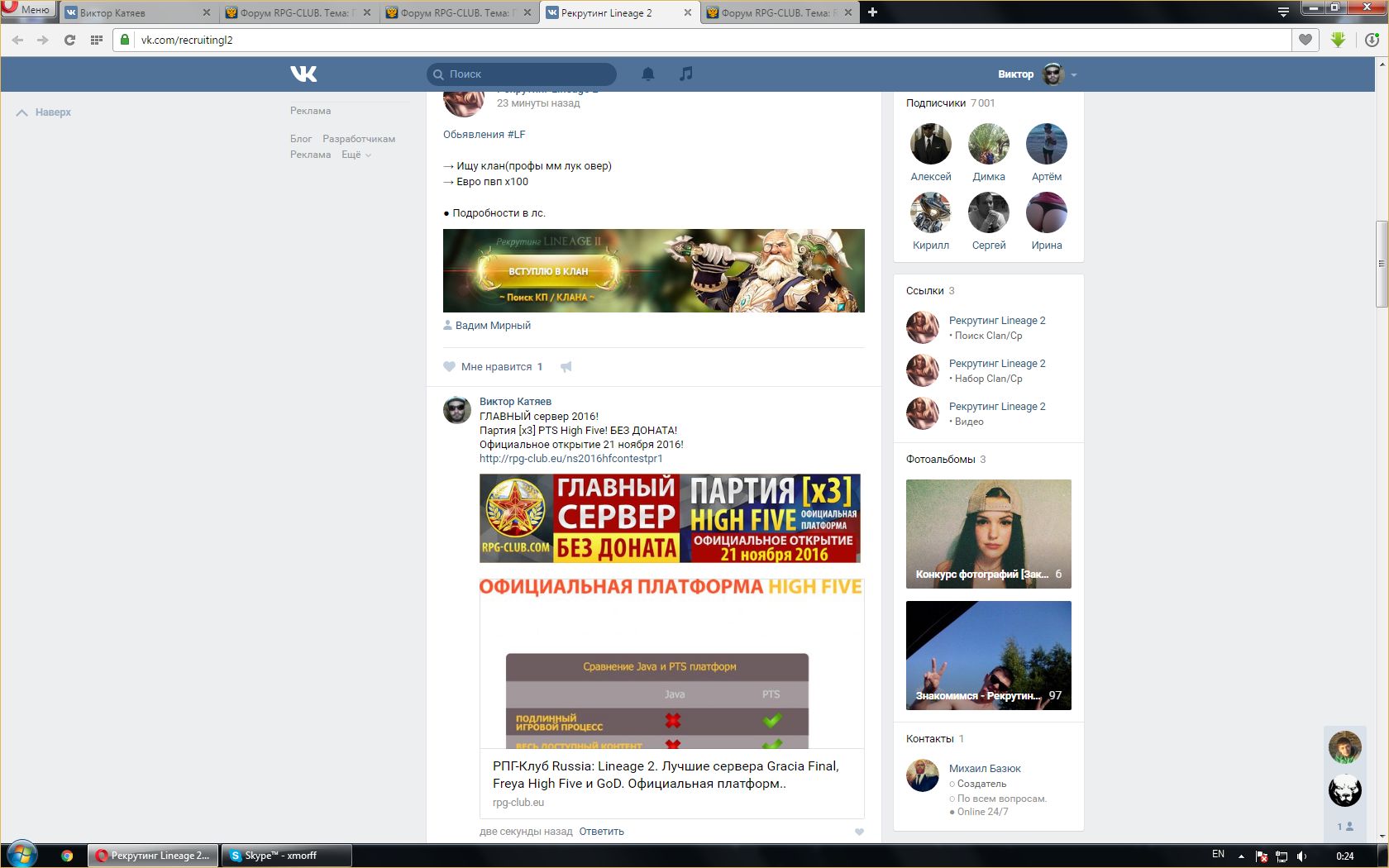Screen dimensions: 1389x868
Task: Click the VK search field
Action: coord(522,74)
